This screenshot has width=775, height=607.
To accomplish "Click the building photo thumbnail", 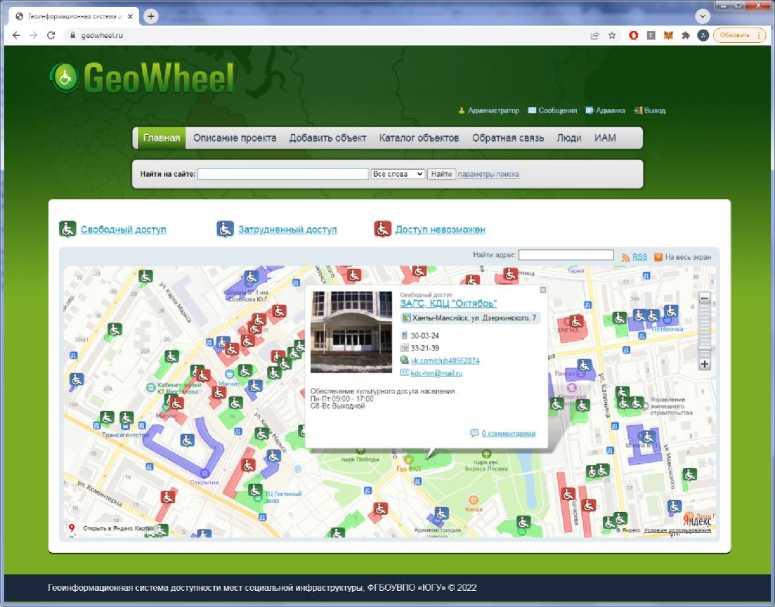I will [351, 332].
